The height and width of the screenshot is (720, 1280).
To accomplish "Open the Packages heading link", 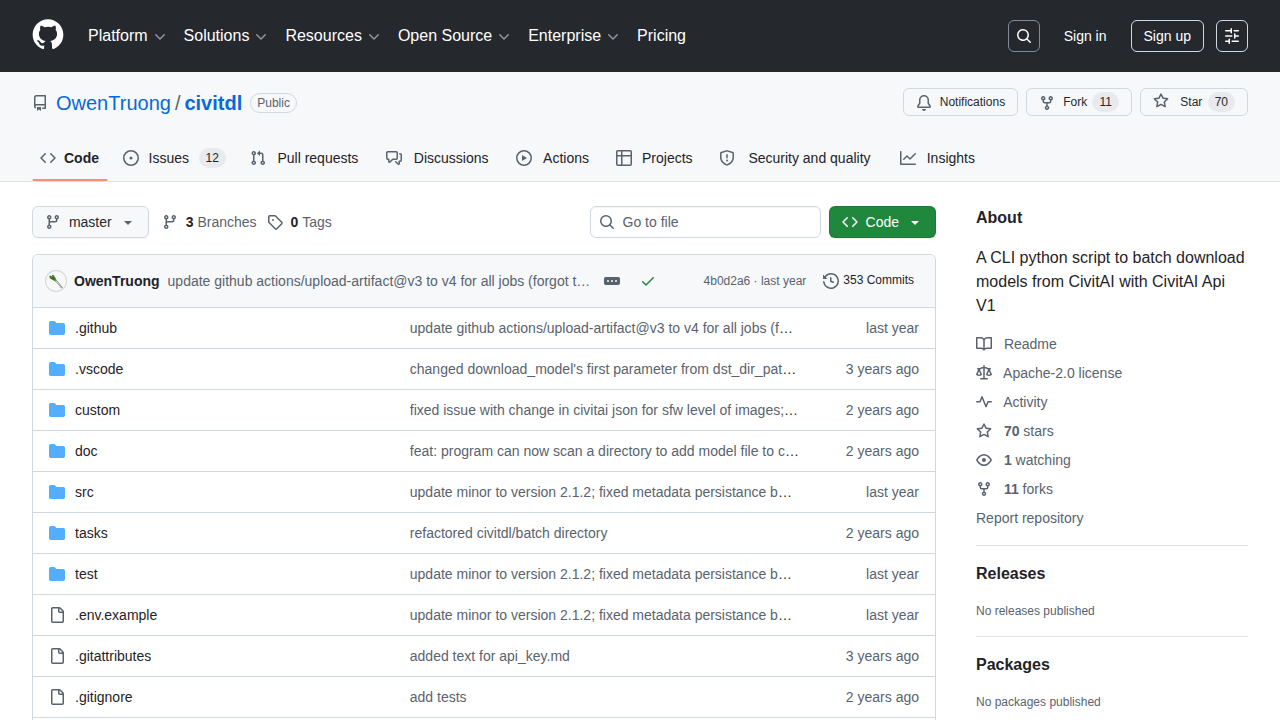I will point(1013,664).
